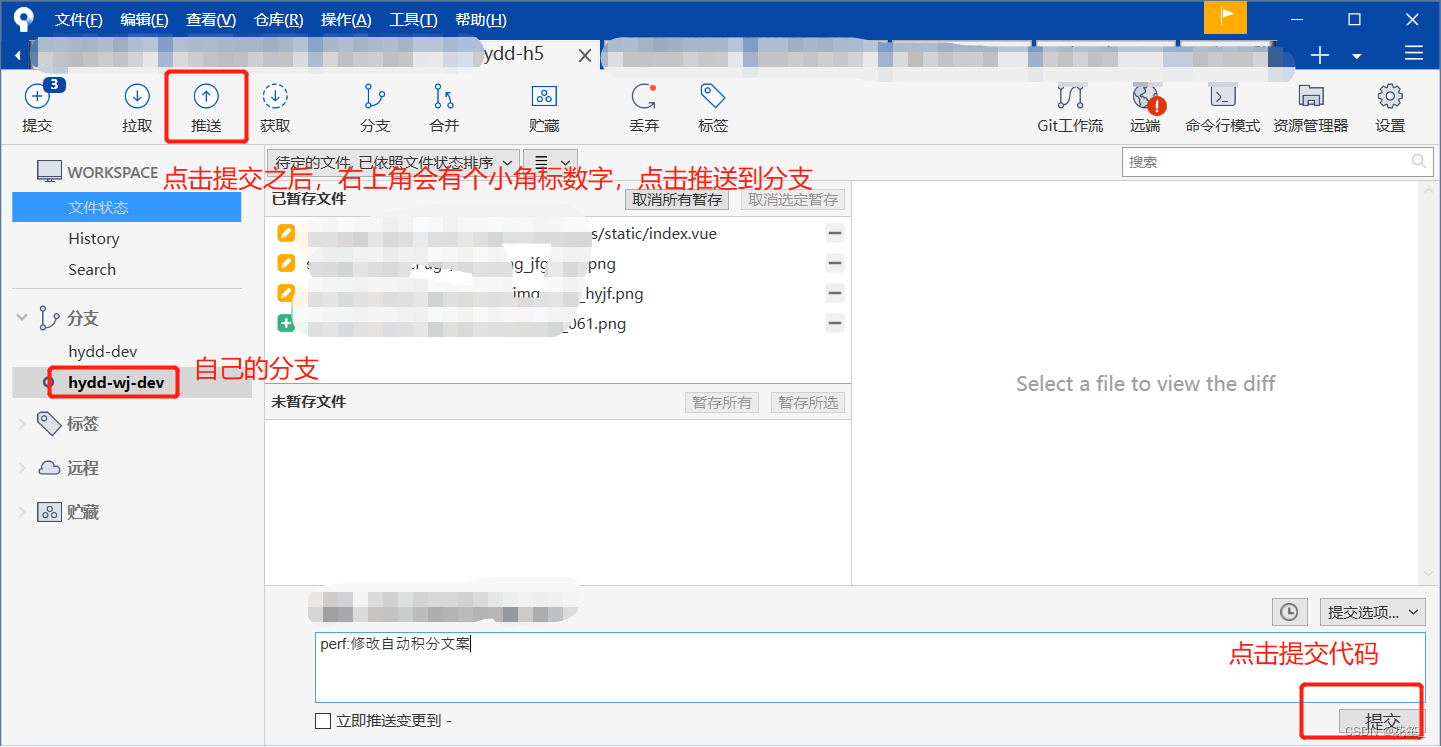Open the 文件(F) menu
The image size is (1441, 747).
pyautogui.click(x=79, y=20)
